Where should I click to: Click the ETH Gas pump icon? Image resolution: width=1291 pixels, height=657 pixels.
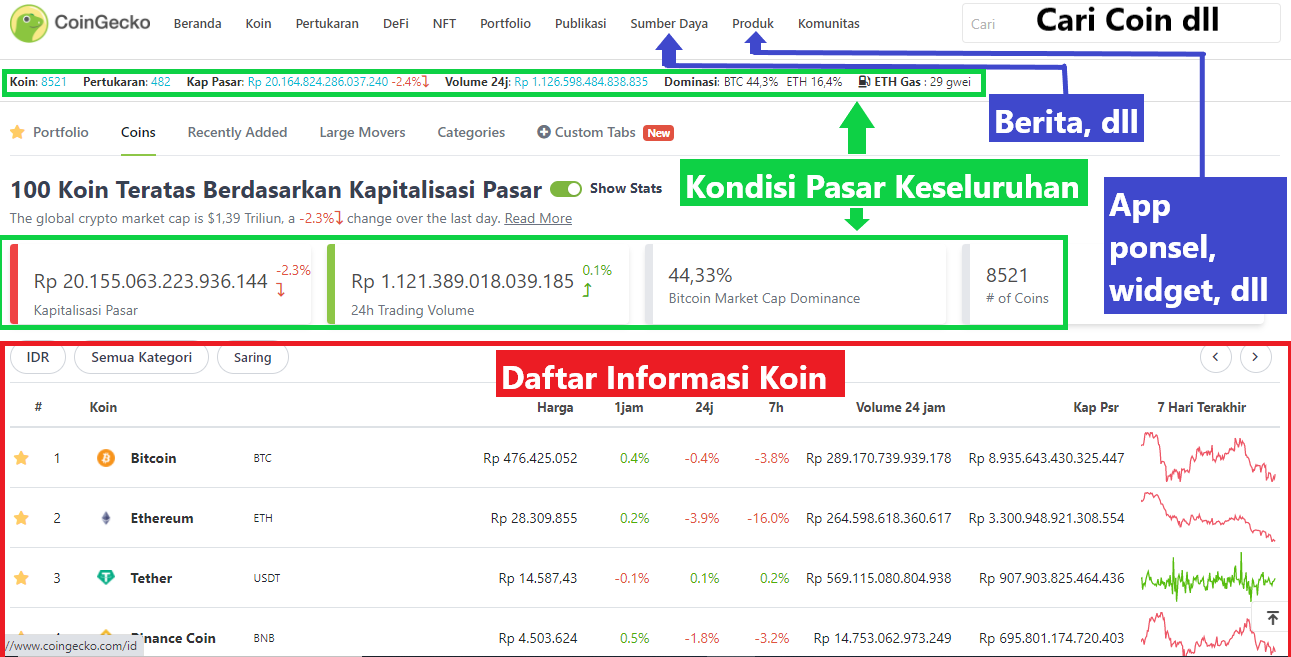click(864, 82)
